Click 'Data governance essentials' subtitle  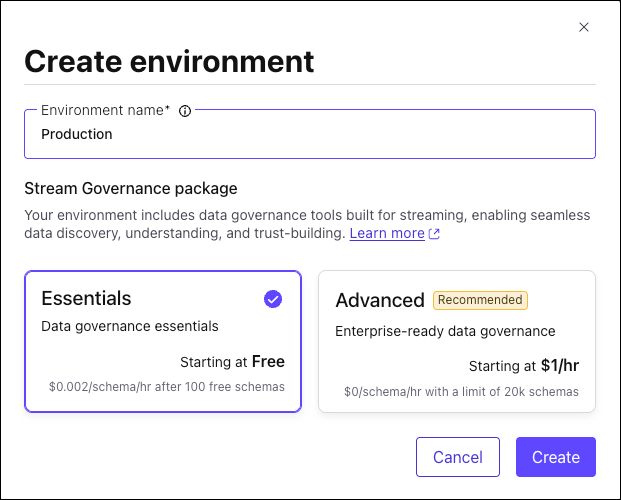[130, 326]
